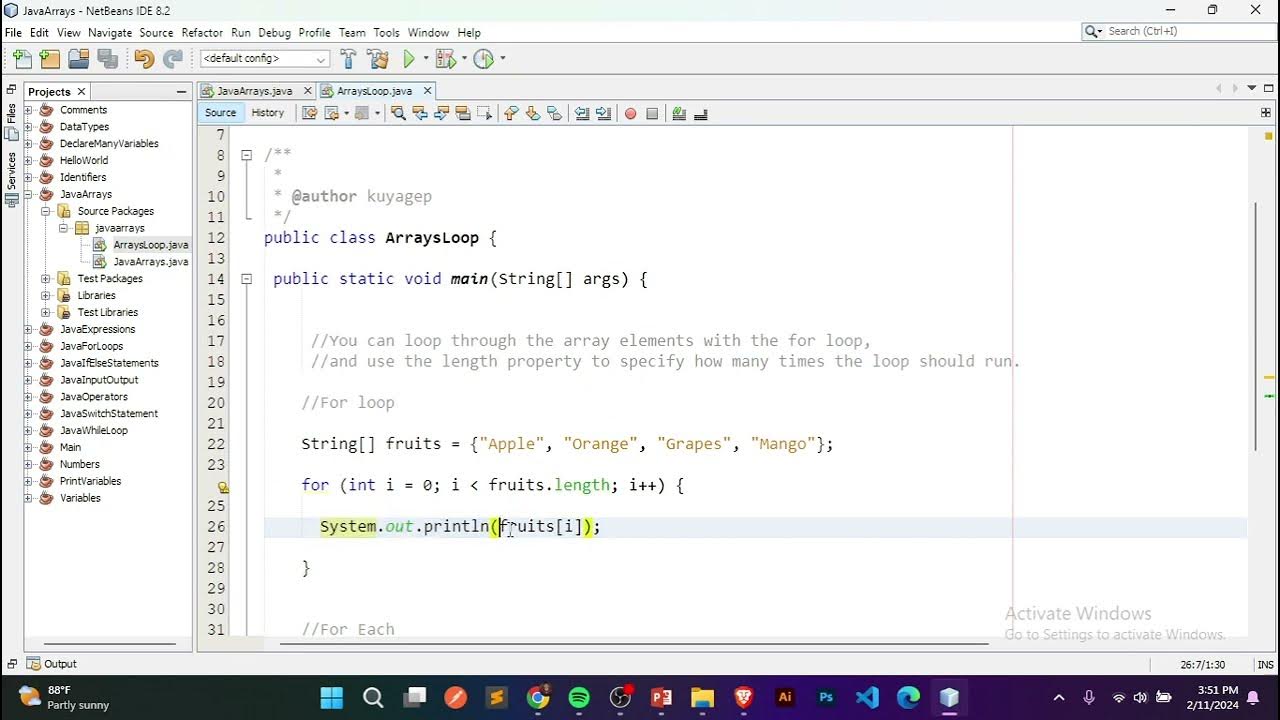Image resolution: width=1280 pixels, height=720 pixels.
Task: Expand the Test Packages node
Action: tap(46, 279)
